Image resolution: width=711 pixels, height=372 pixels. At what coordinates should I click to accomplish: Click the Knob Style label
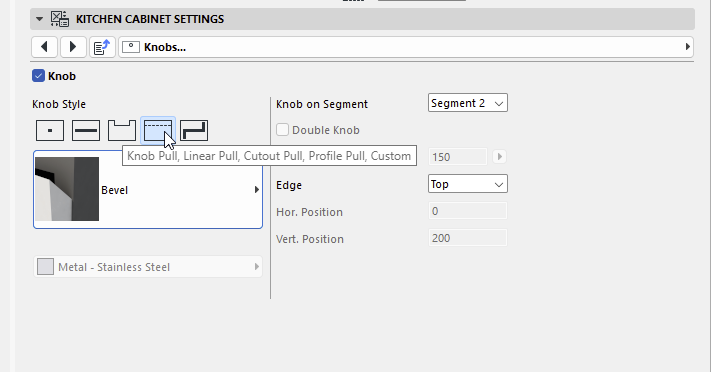point(59,104)
